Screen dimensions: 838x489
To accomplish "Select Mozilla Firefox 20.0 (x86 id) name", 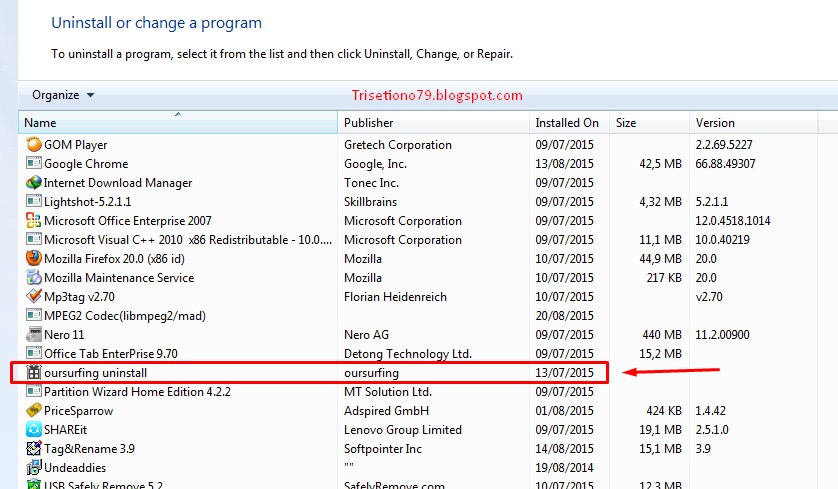I will click(x=114, y=259).
